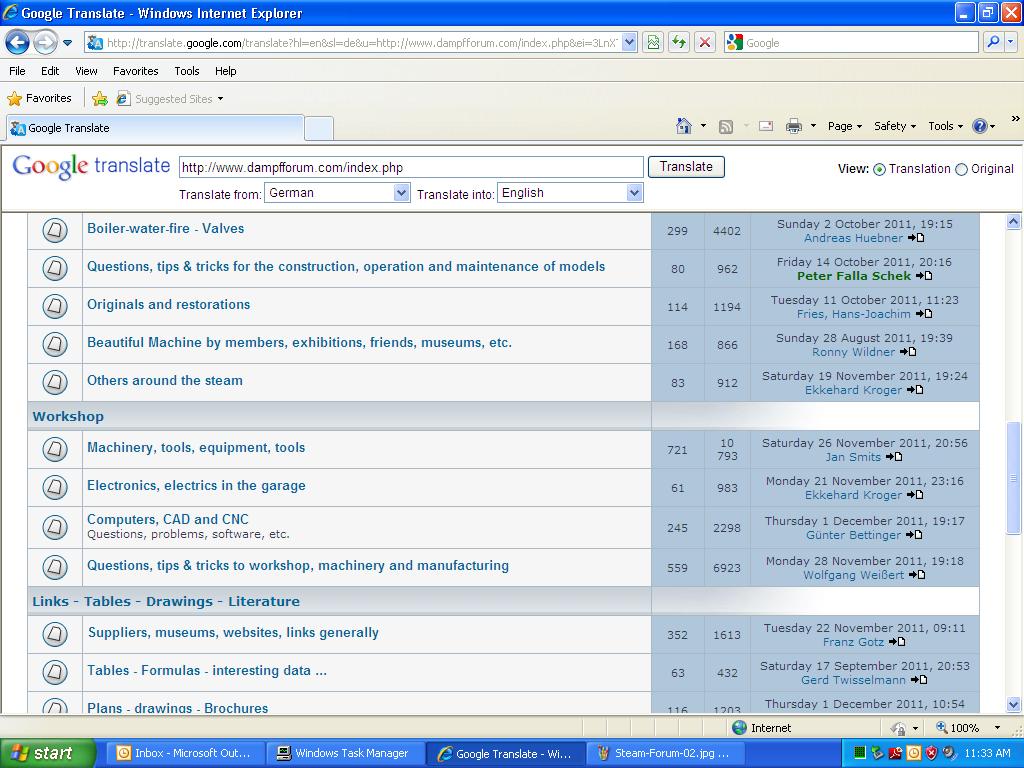This screenshot has height=768, width=1024.
Task: Open the Favorites star panel
Action: [39, 99]
